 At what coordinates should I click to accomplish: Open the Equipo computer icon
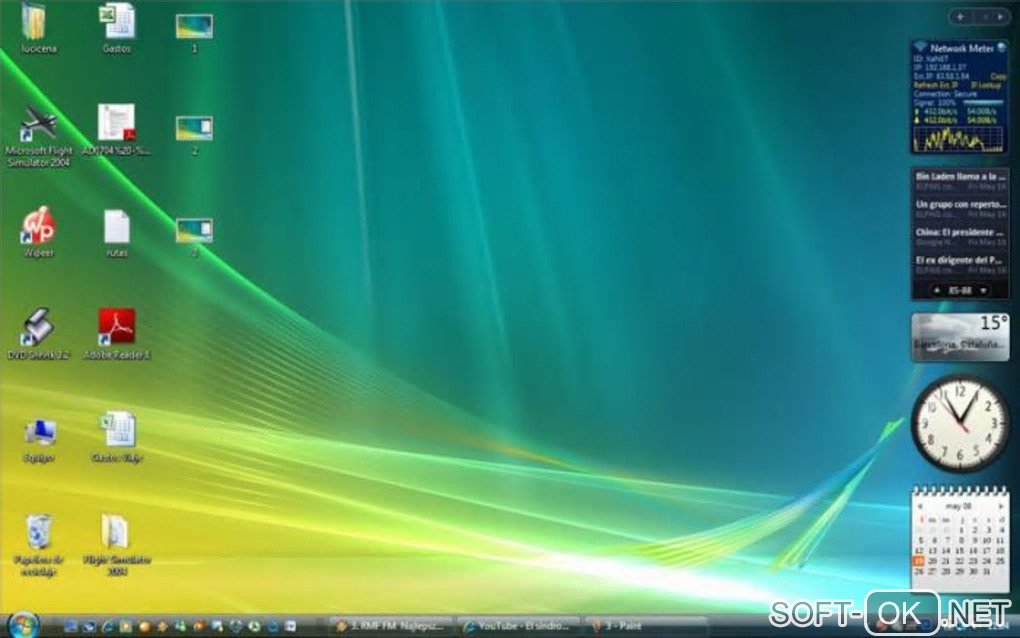[x=39, y=440]
